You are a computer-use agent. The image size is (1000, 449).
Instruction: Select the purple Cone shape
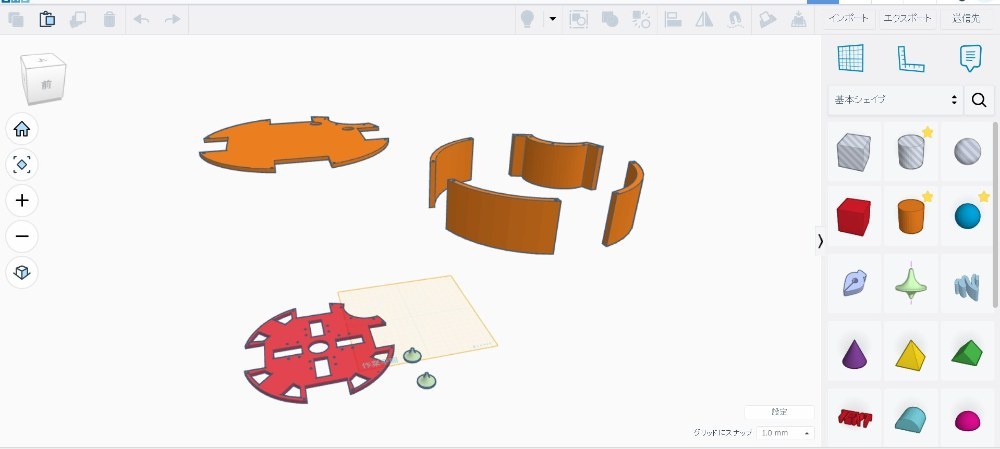pyautogui.click(x=854, y=354)
